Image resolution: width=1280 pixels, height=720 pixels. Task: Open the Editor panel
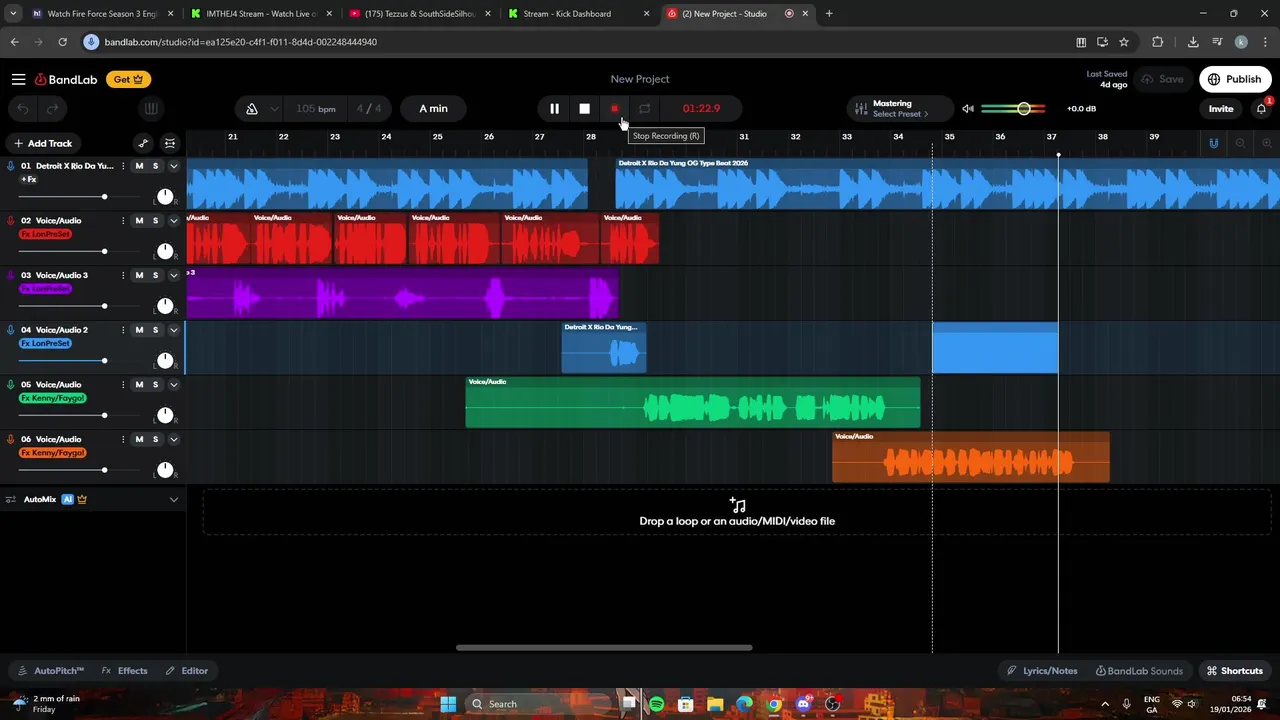pyautogui.click(x=187, y=671)
